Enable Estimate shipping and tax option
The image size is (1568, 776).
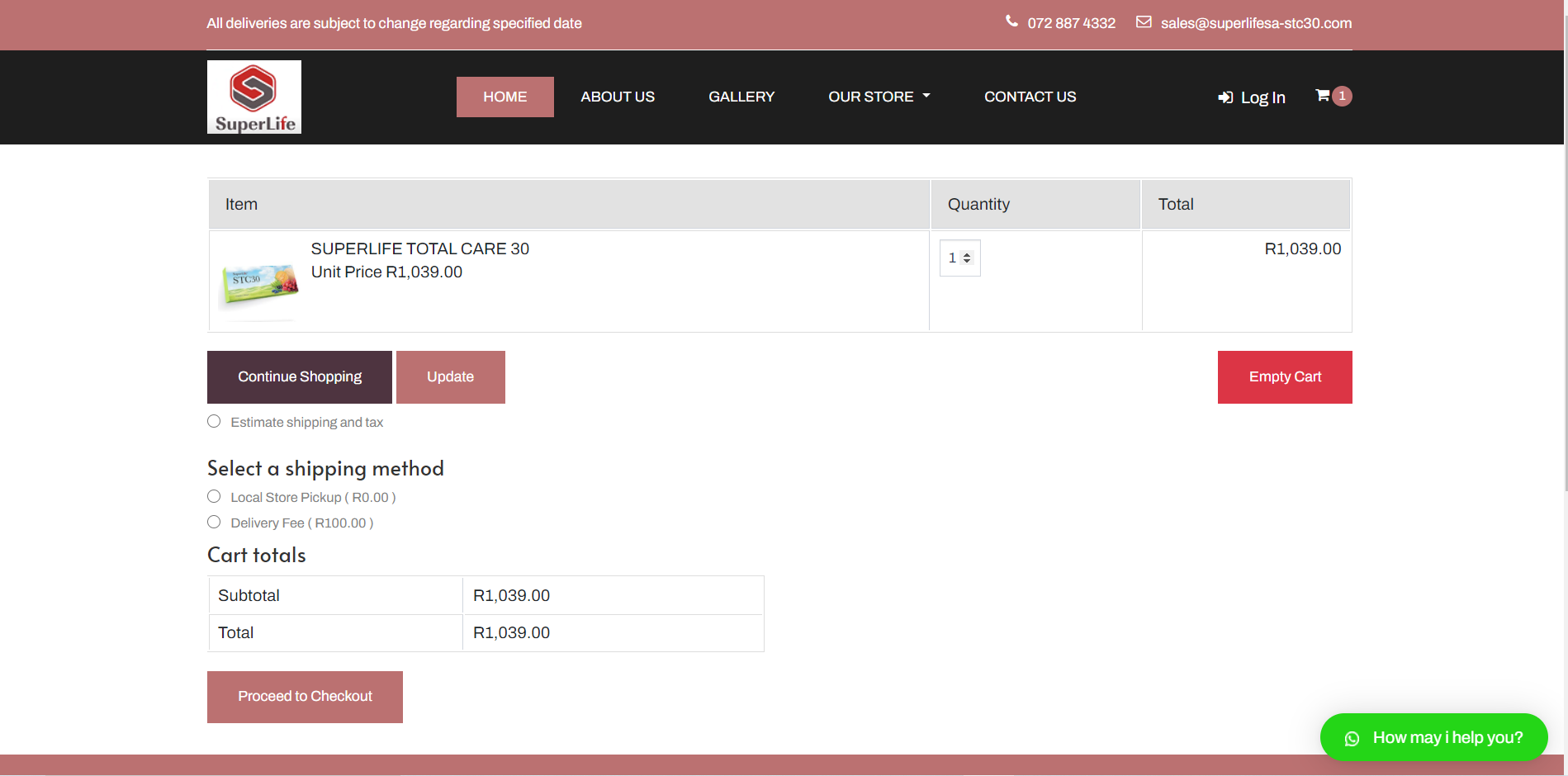coord(214,421)
